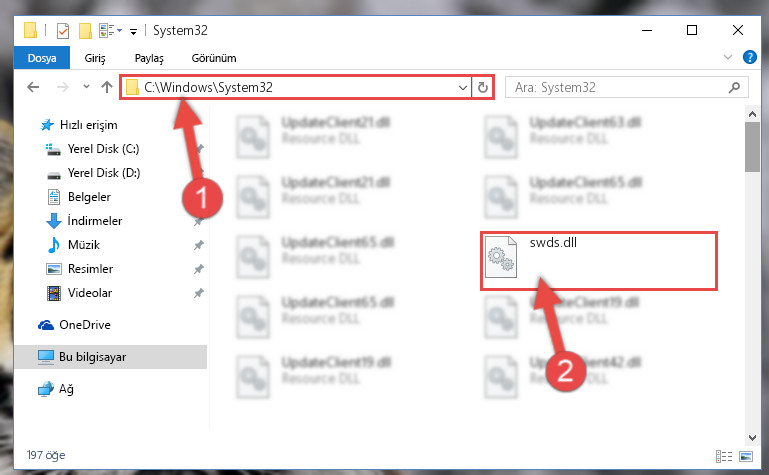
Task: Toggle pin for Resimler folder
Action: (198, 269)
